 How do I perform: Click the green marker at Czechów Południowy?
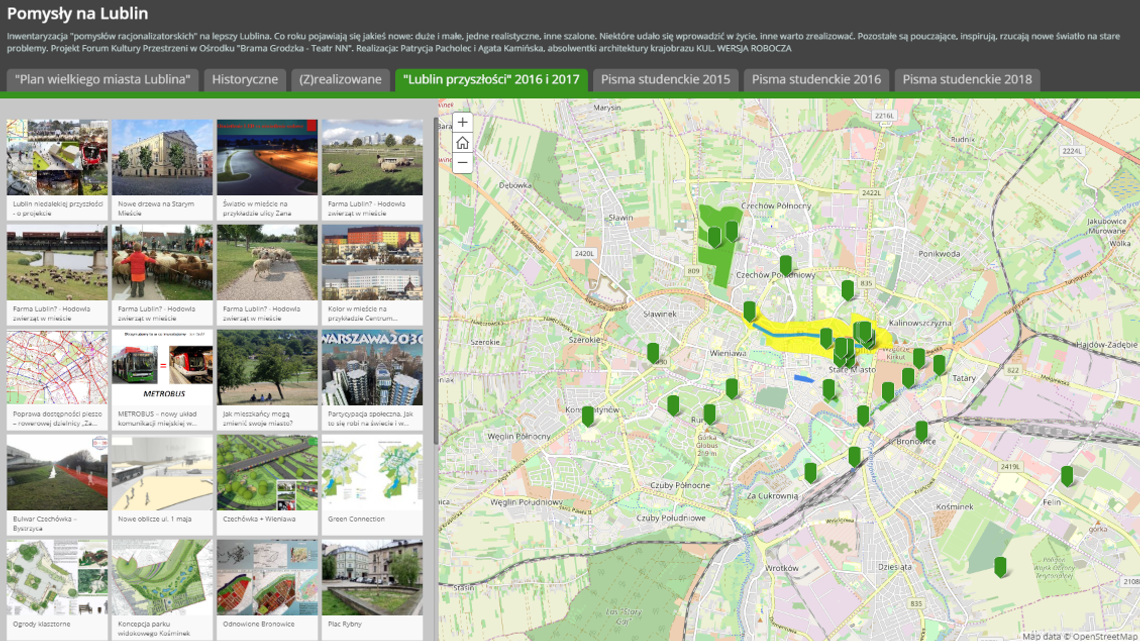(x=786, y=266)
